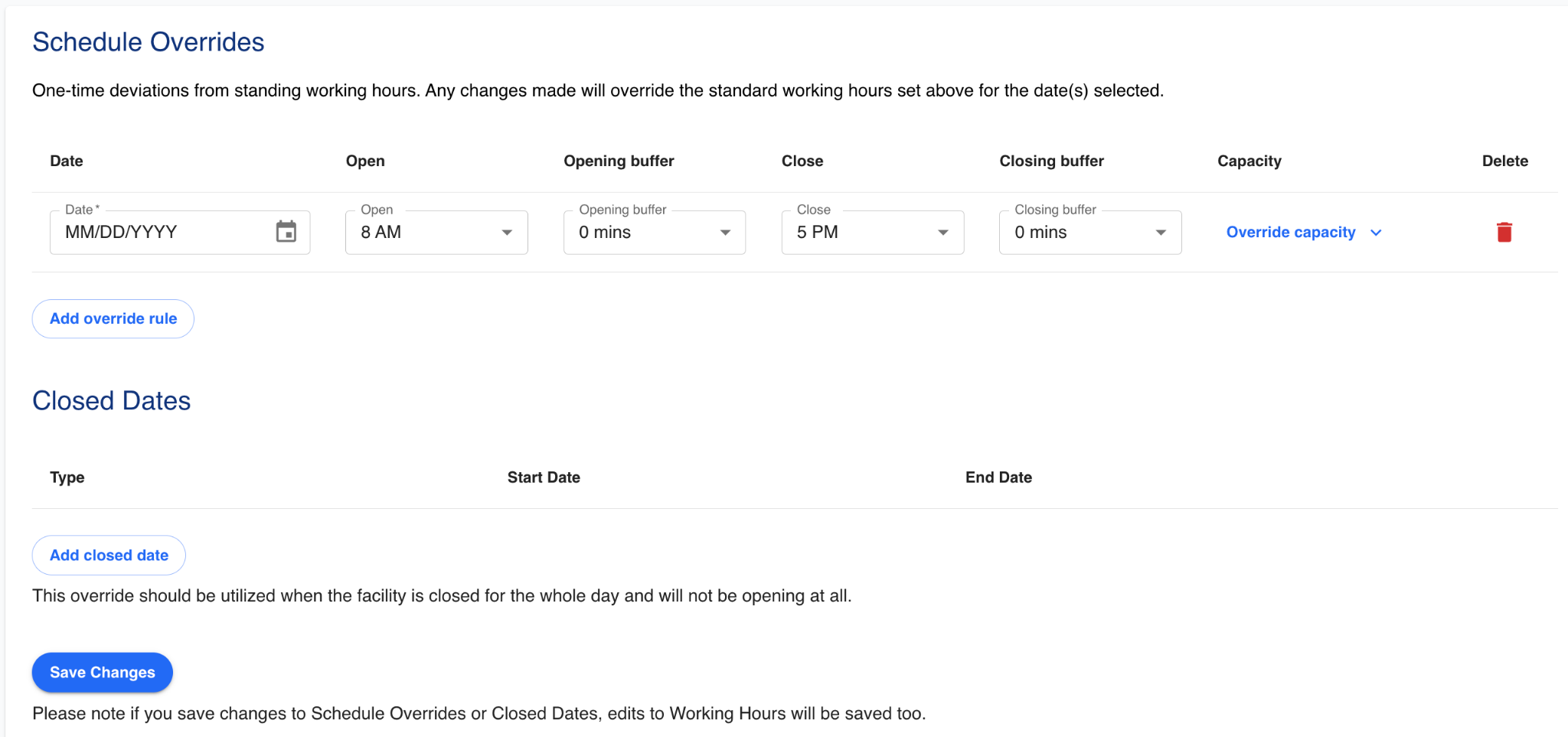Click the Override capacity chevron icon
1568x737 pixels.
tap(1376, 233)
